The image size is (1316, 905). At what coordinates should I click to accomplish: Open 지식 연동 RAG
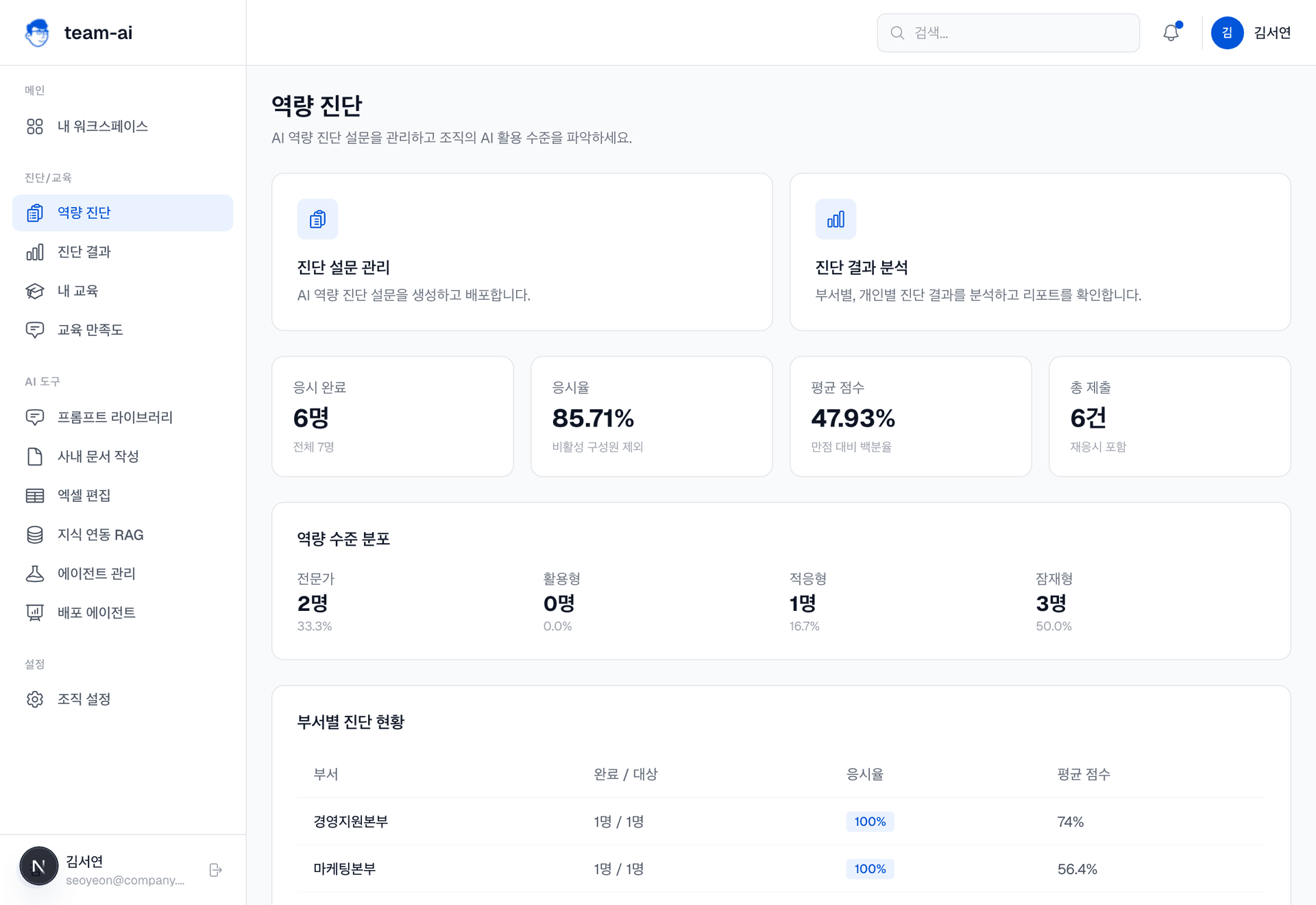(123, 534)
